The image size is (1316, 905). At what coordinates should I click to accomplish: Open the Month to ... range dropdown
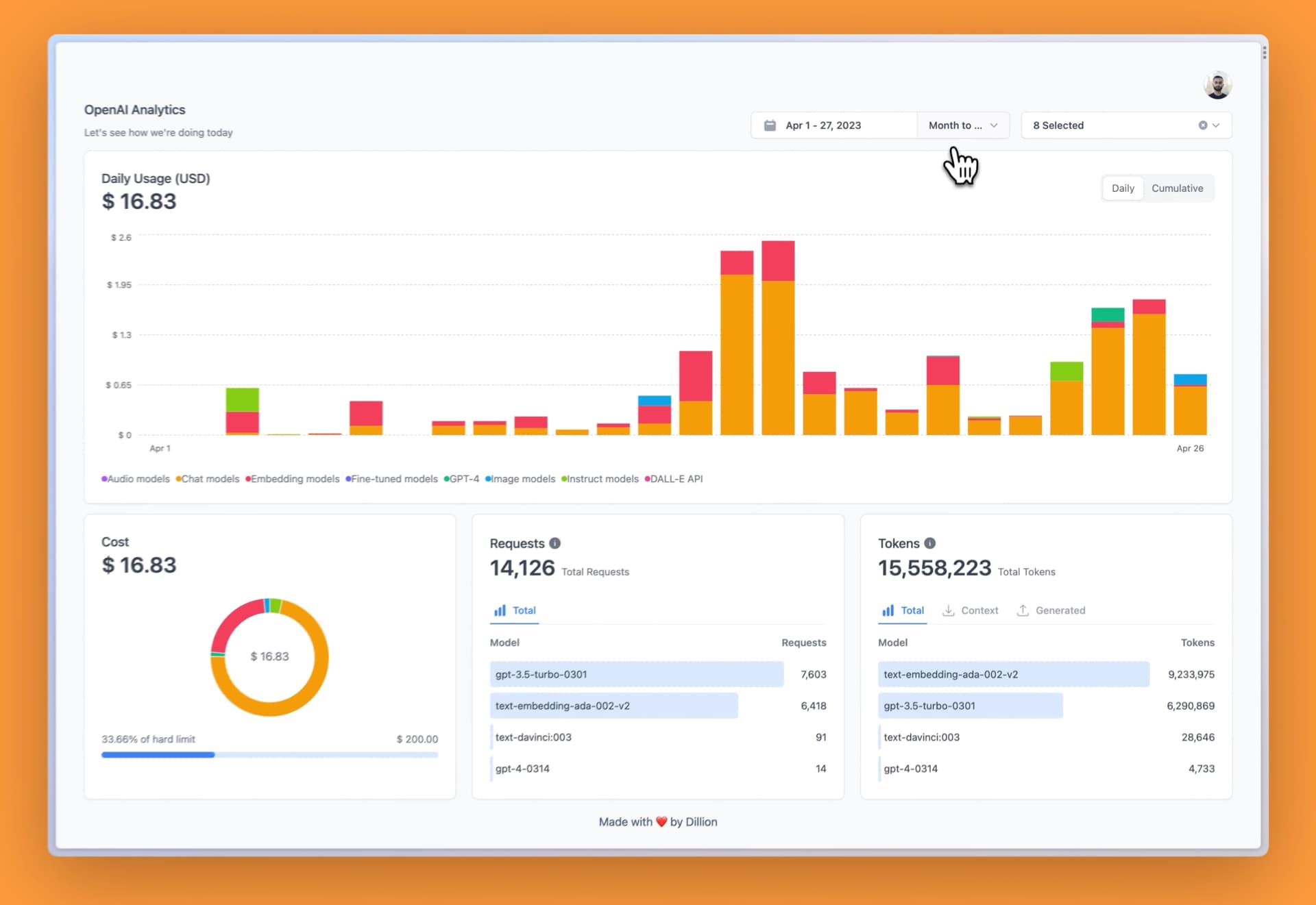tap(963, 125)
